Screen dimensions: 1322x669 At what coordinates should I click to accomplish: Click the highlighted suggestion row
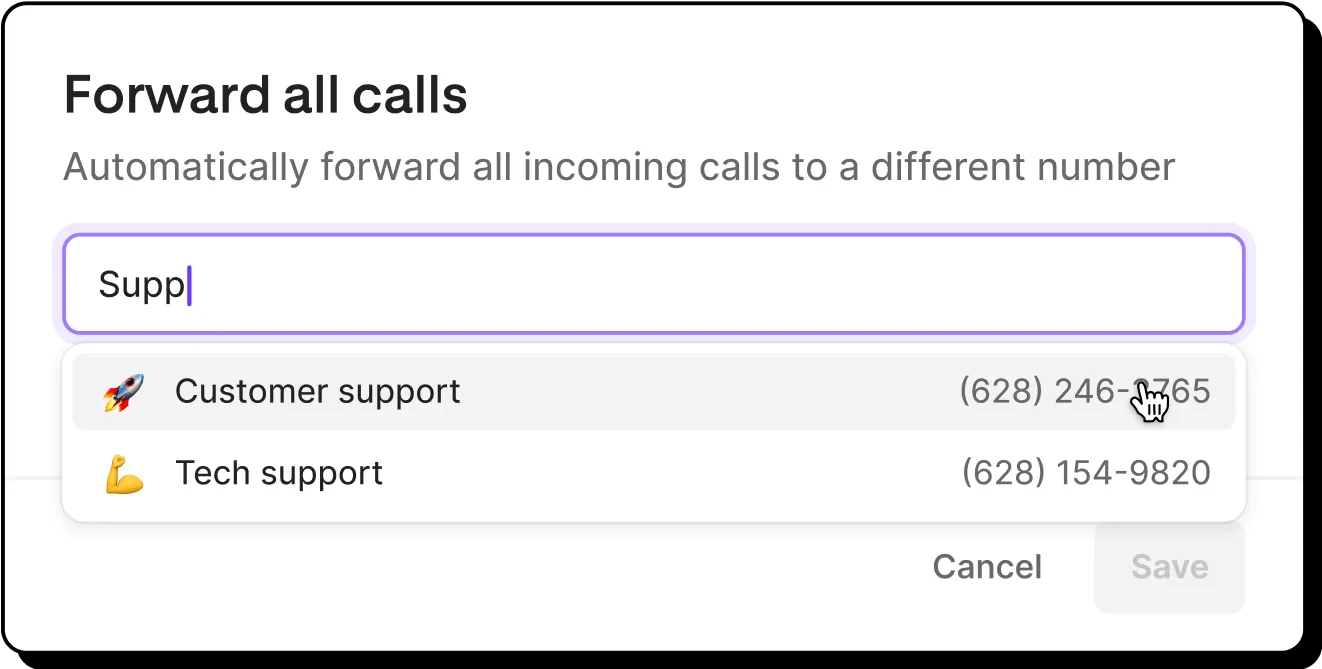(655, 391)
